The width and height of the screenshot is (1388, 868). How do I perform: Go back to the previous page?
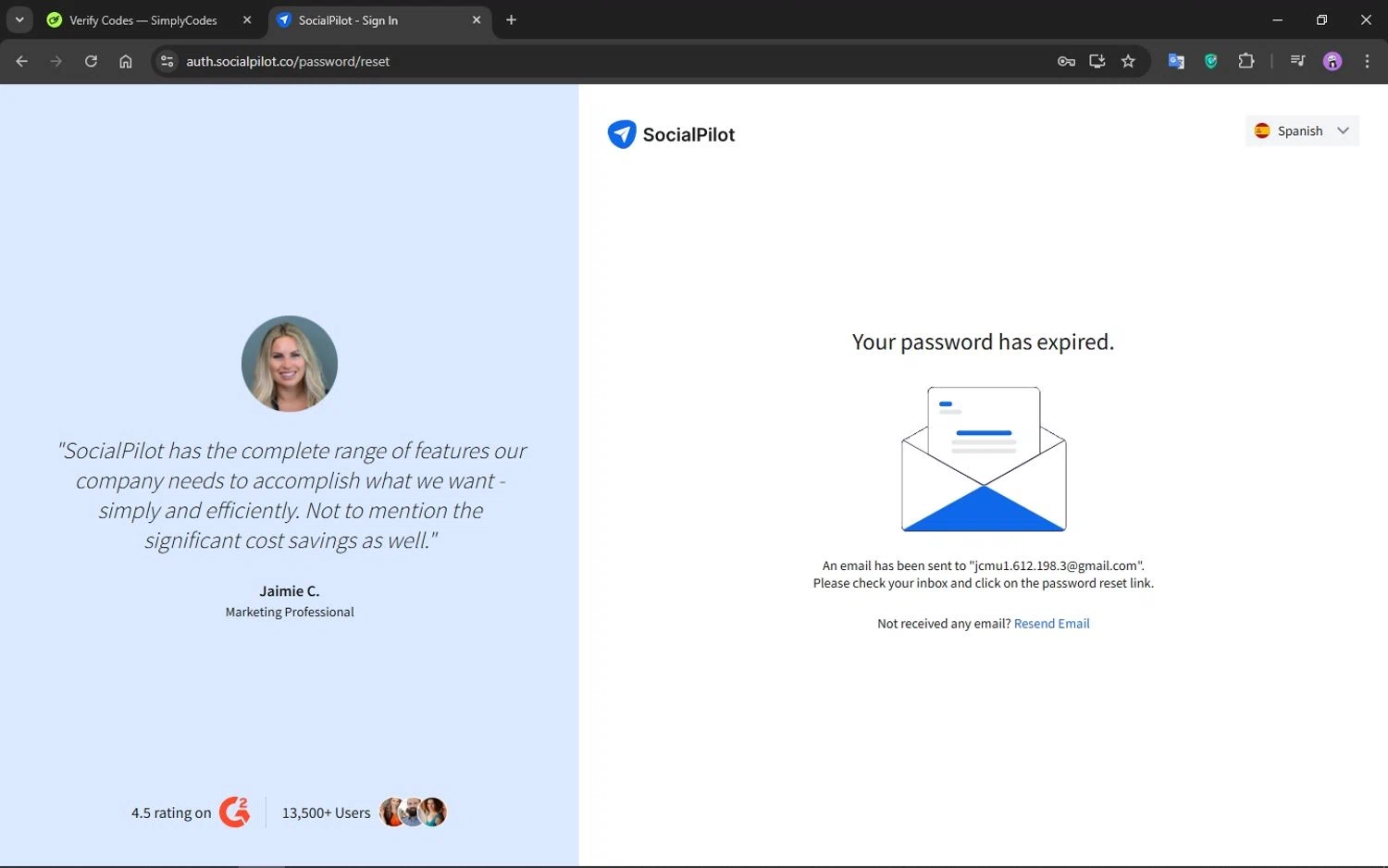[x=21, y=61]
